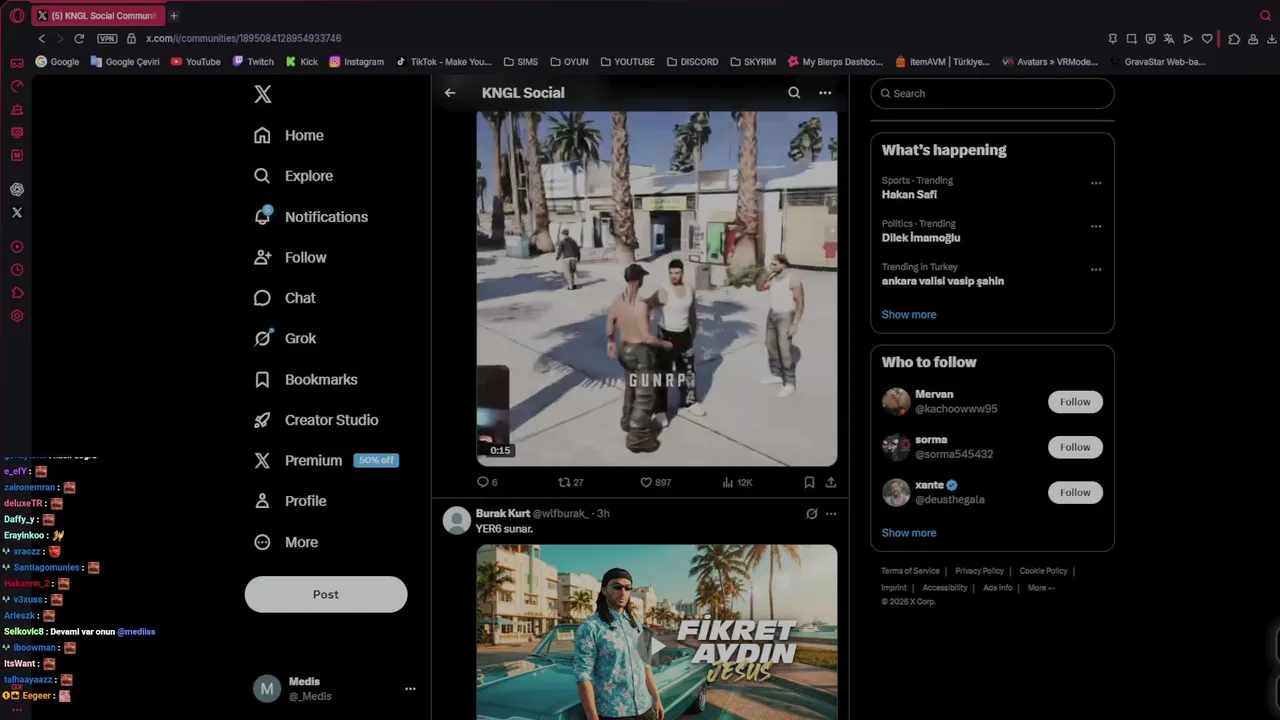The height and width of the screenshot is (720, 1280).
Task: Open Bookmarks in the sidebar
Action: coord(305,379)
